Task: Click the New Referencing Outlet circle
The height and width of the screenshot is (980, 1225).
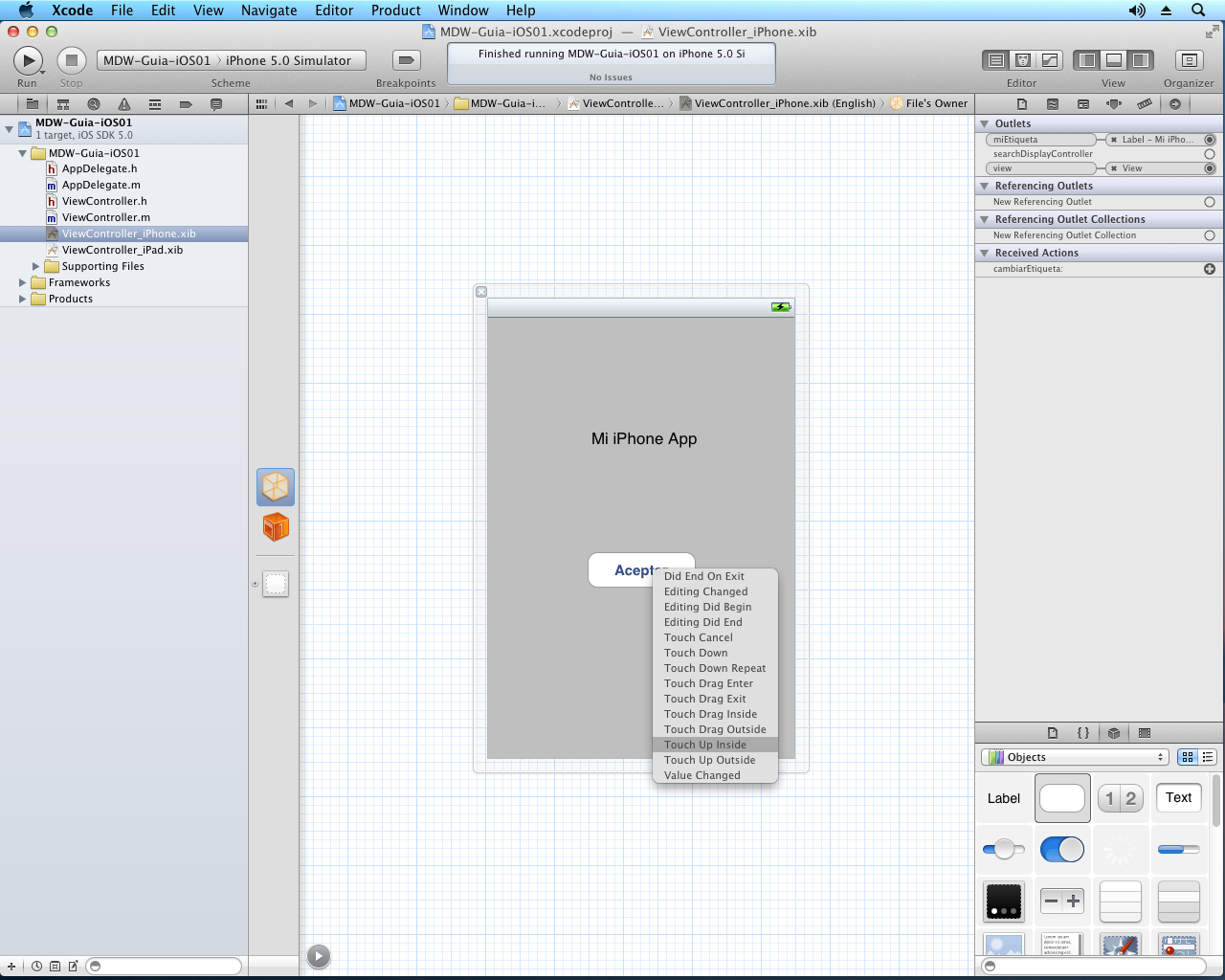Action: click(x=1210, y=202)
